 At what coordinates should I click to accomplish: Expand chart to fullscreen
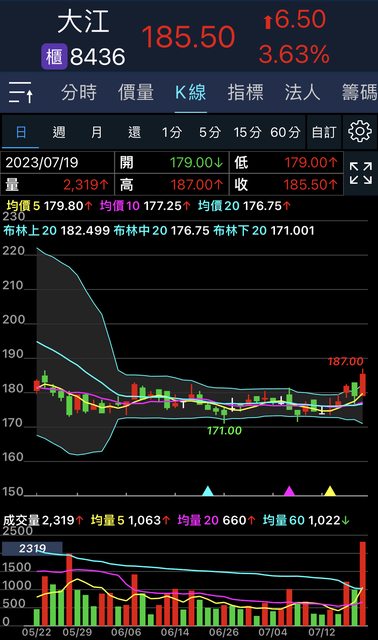point(361,173)
